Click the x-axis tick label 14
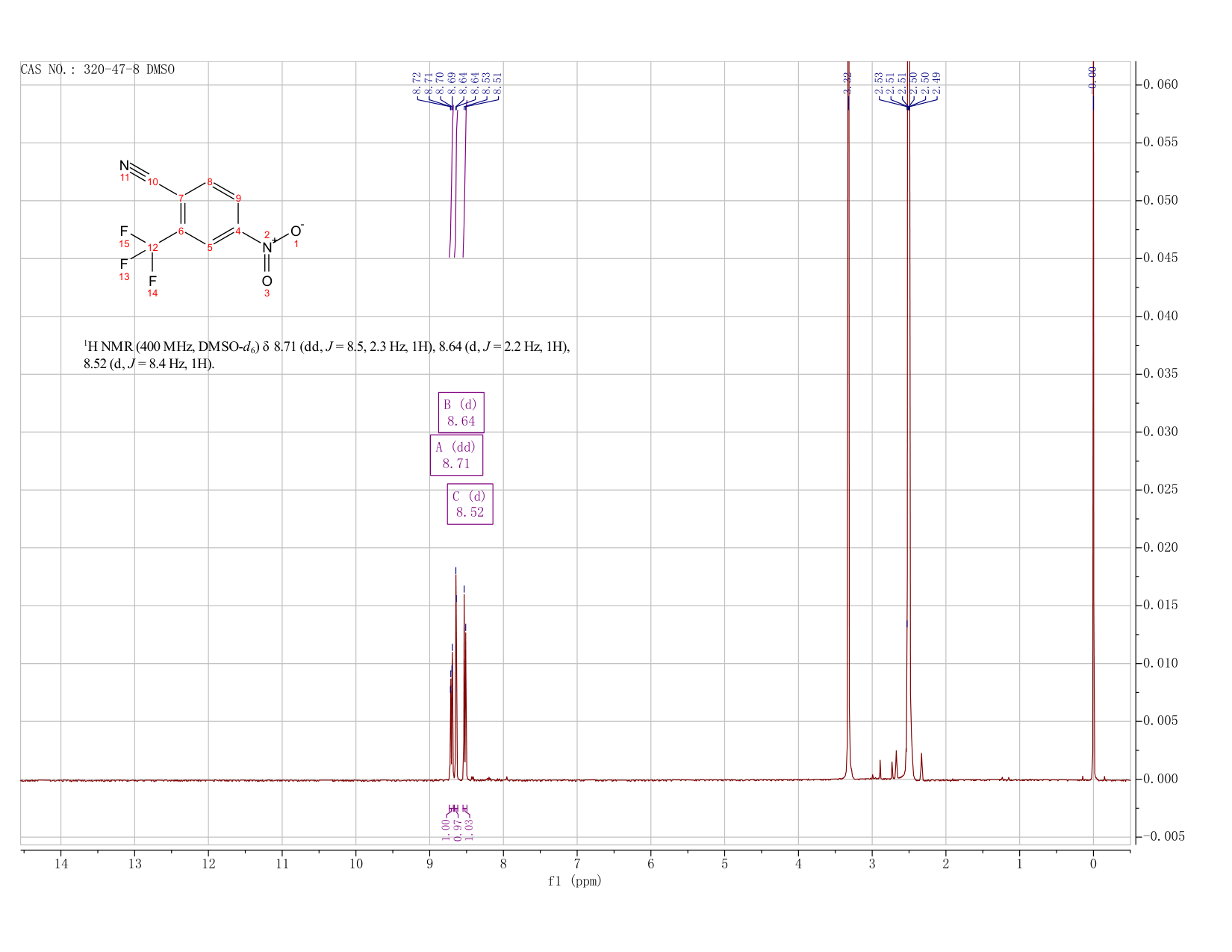Screen dimensions: 1232x952 (60, 864)
